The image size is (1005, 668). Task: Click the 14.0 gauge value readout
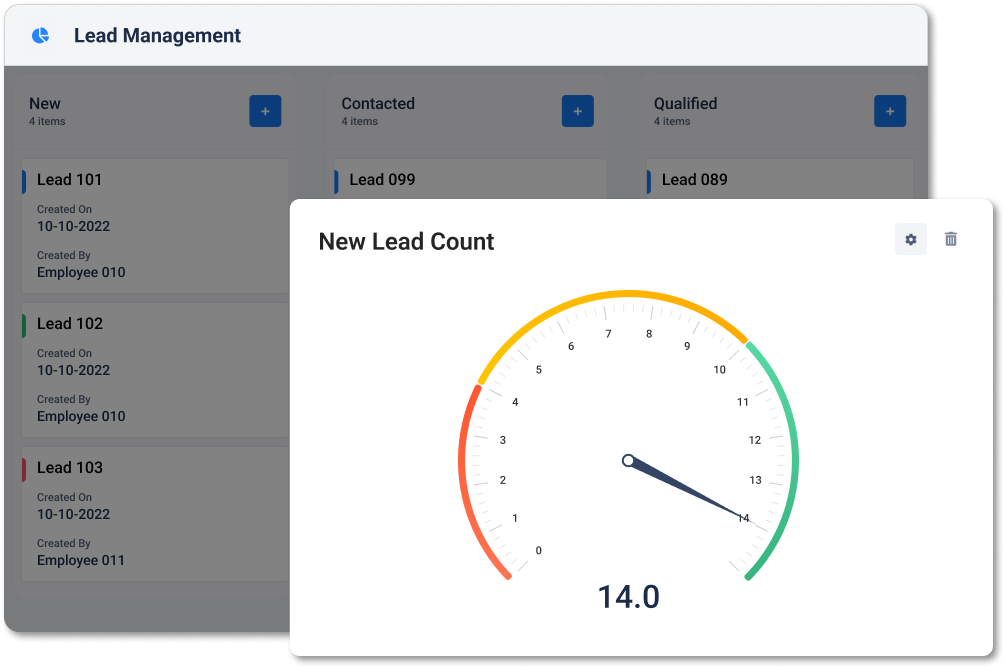pyautogui.click(x=628, y=597)
